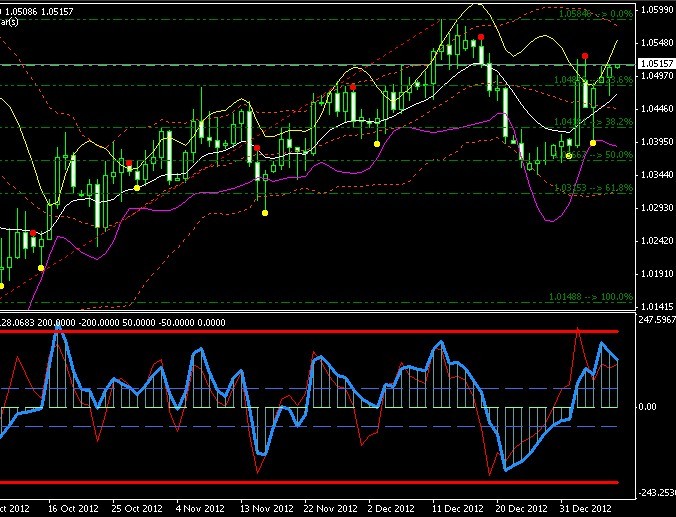Viewport: 676px width, 517px height.
Task: Click the 1.01910 price axis label
Action: click(657, 274)
